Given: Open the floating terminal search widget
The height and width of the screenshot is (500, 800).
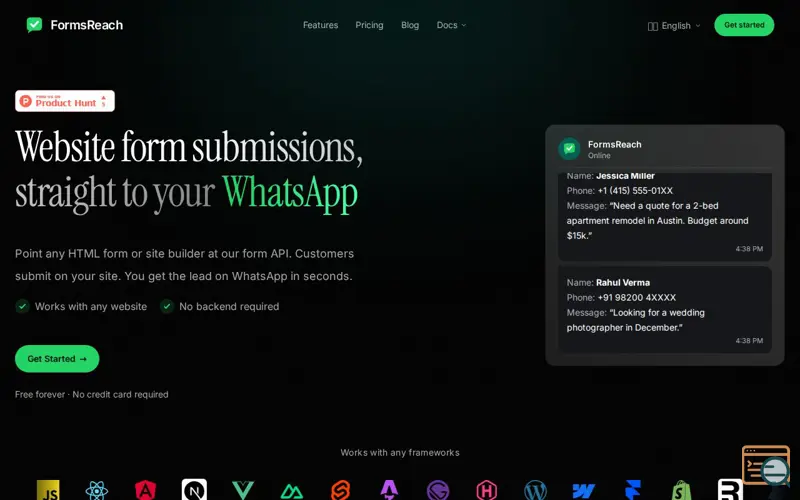Looking at the screenshot, I should click(766, 465).
